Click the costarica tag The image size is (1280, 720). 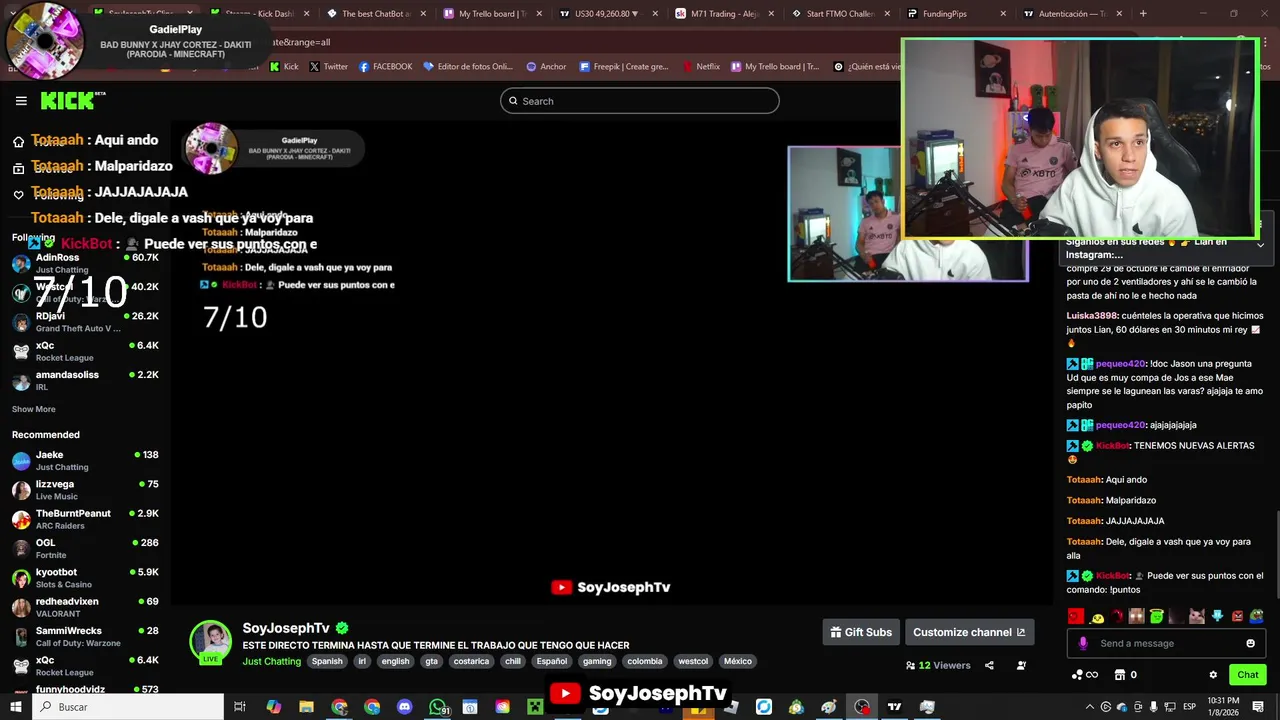471,661
